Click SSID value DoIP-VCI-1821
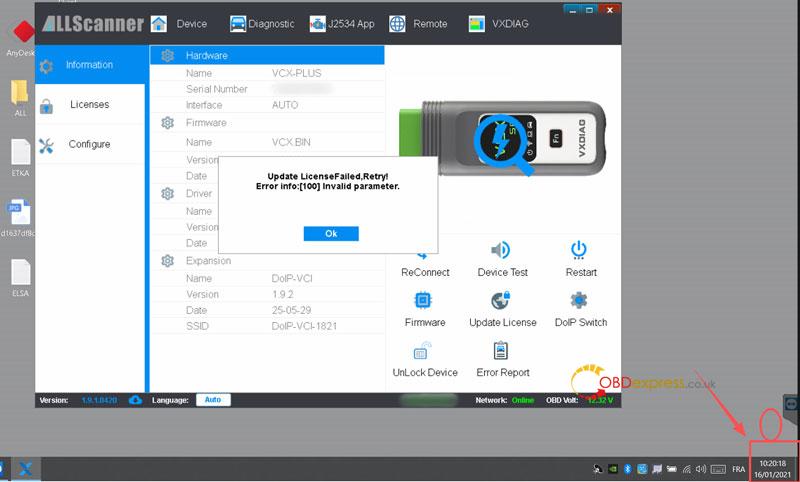Viewport: 800px width, 482px height. [x=304, y=326]
